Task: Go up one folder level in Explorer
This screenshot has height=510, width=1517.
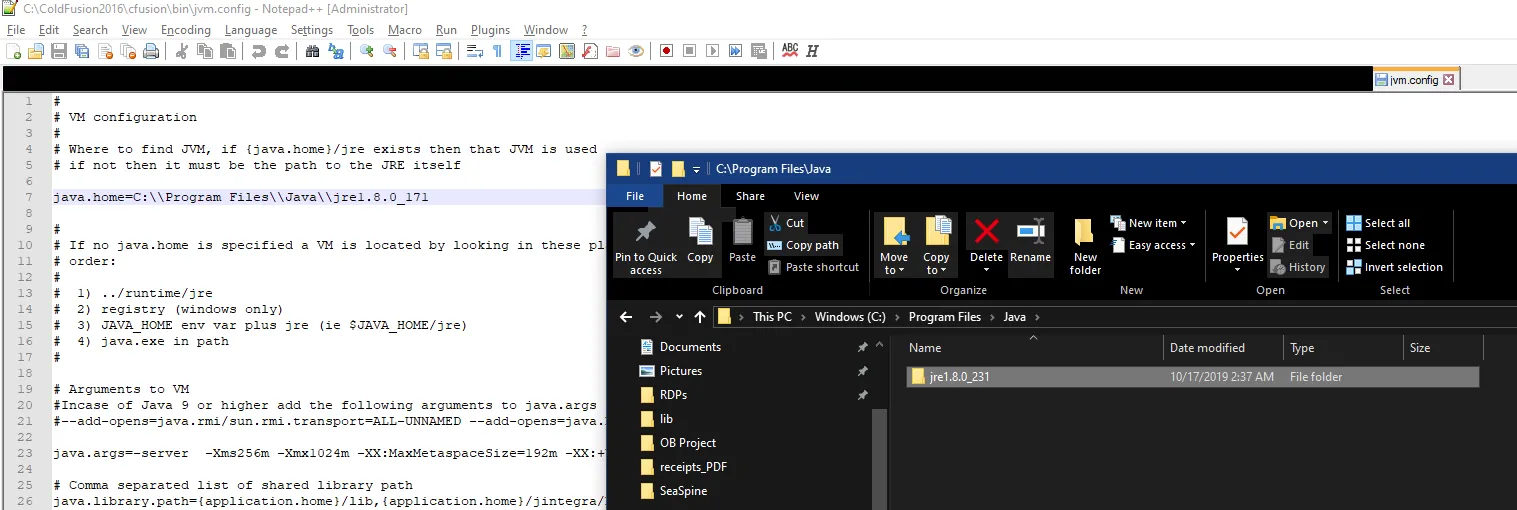Action: click(x=700, y=317)
